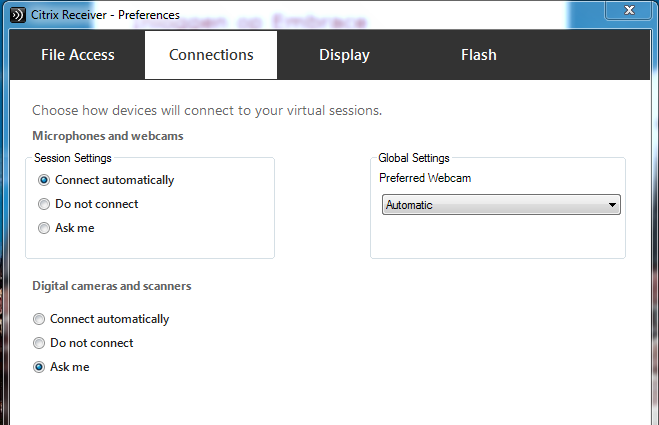Pick Ask me under Session Settings

[43, 228]
